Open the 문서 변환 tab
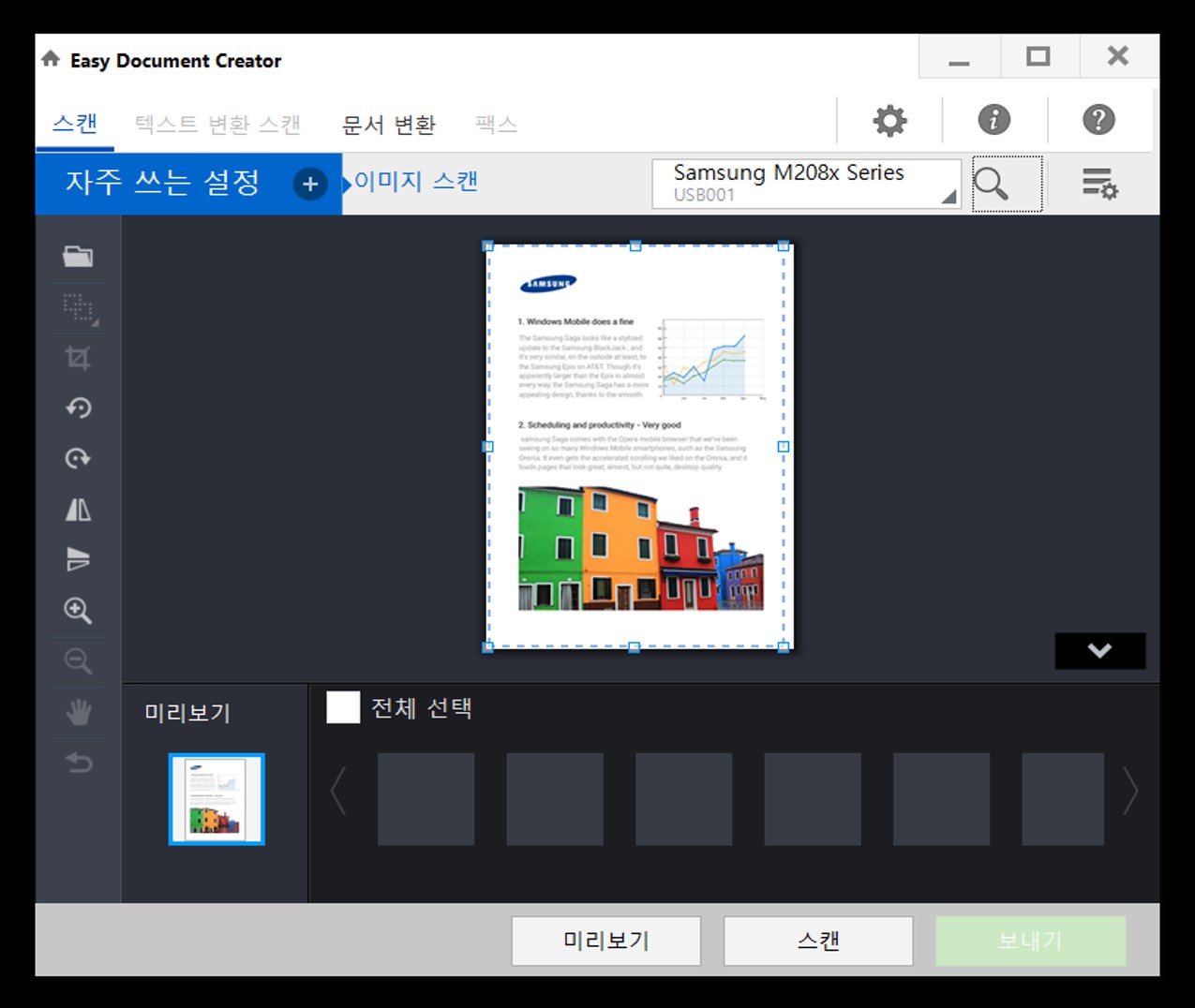 pyautogui.click(x=388, y=125)
